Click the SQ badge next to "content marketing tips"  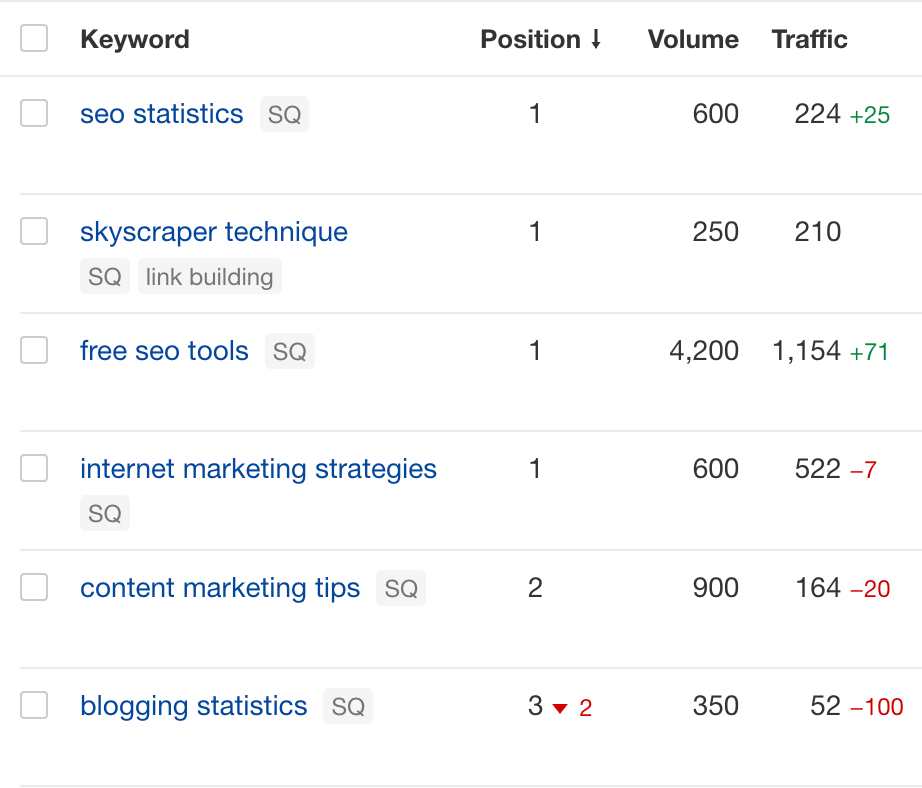click(401, 588)
